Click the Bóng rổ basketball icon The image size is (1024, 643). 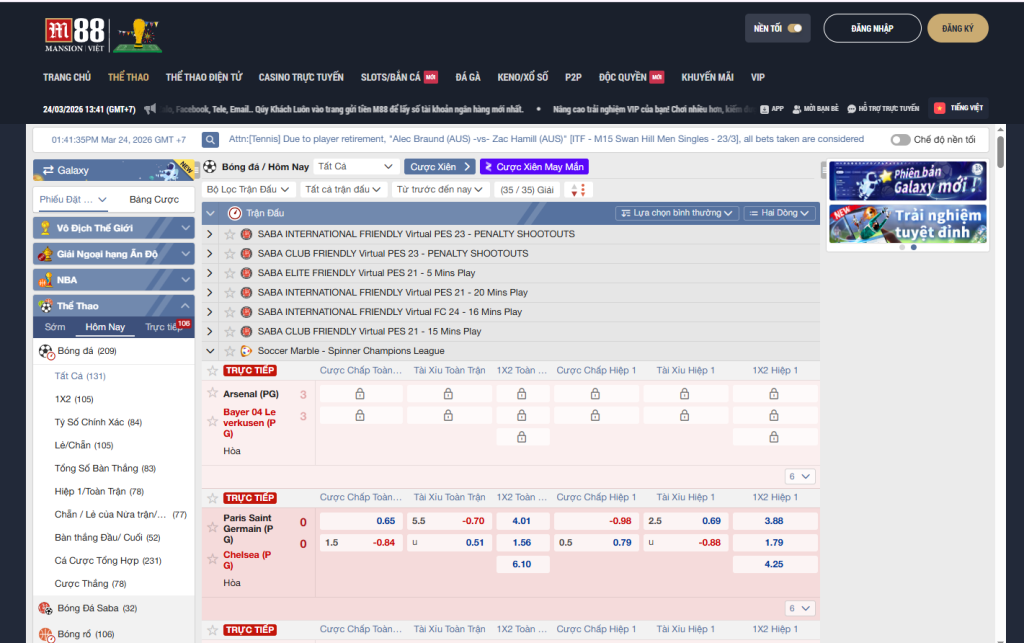pyautogui.click(x=45, y=634)
